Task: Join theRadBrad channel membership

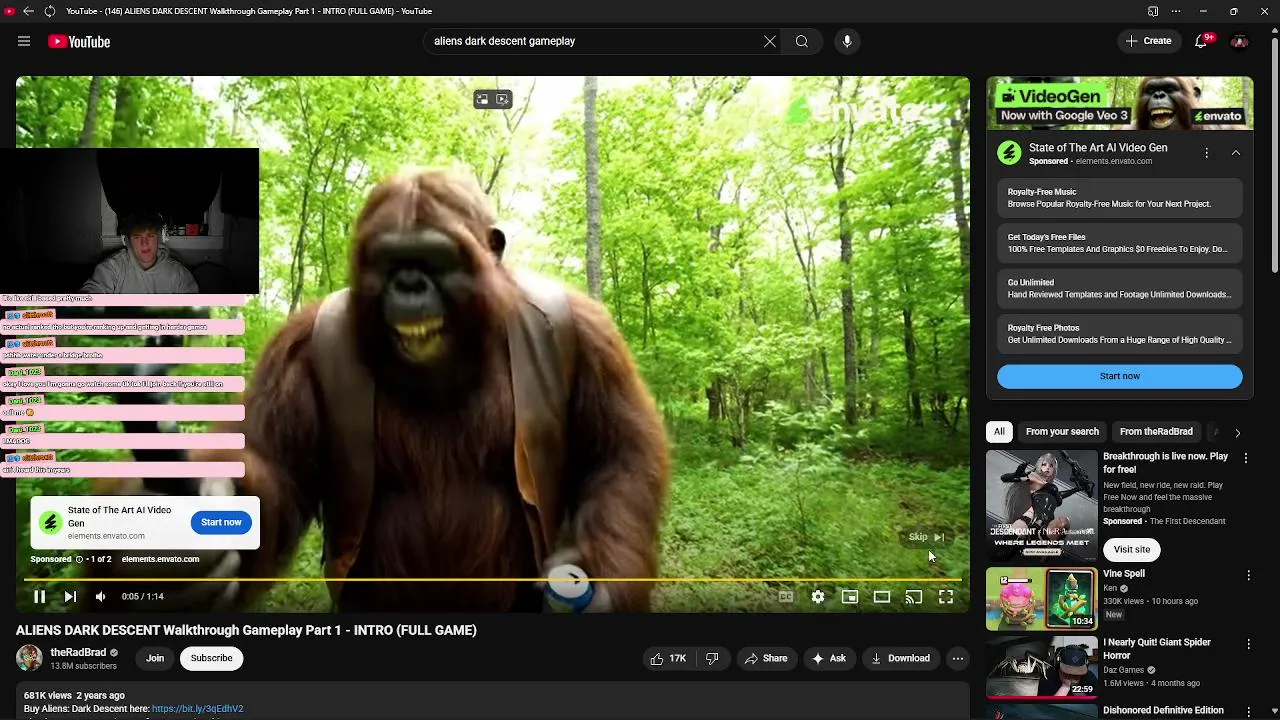Action: coord(155,658)
